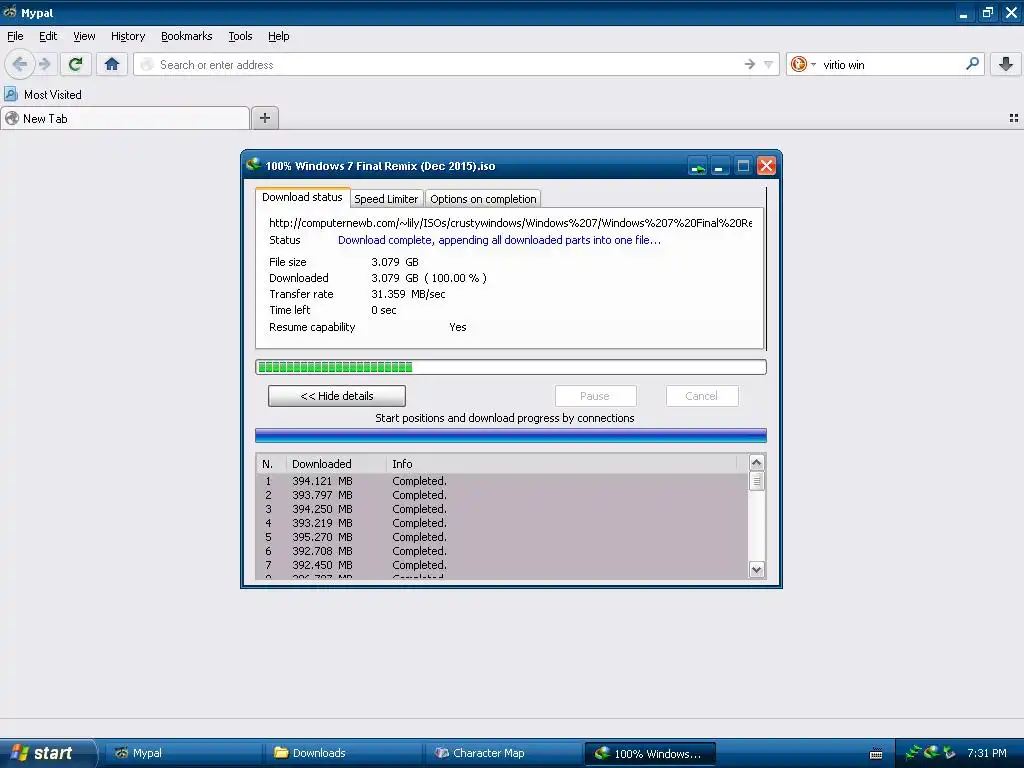Sort by the Info column header

562,464
